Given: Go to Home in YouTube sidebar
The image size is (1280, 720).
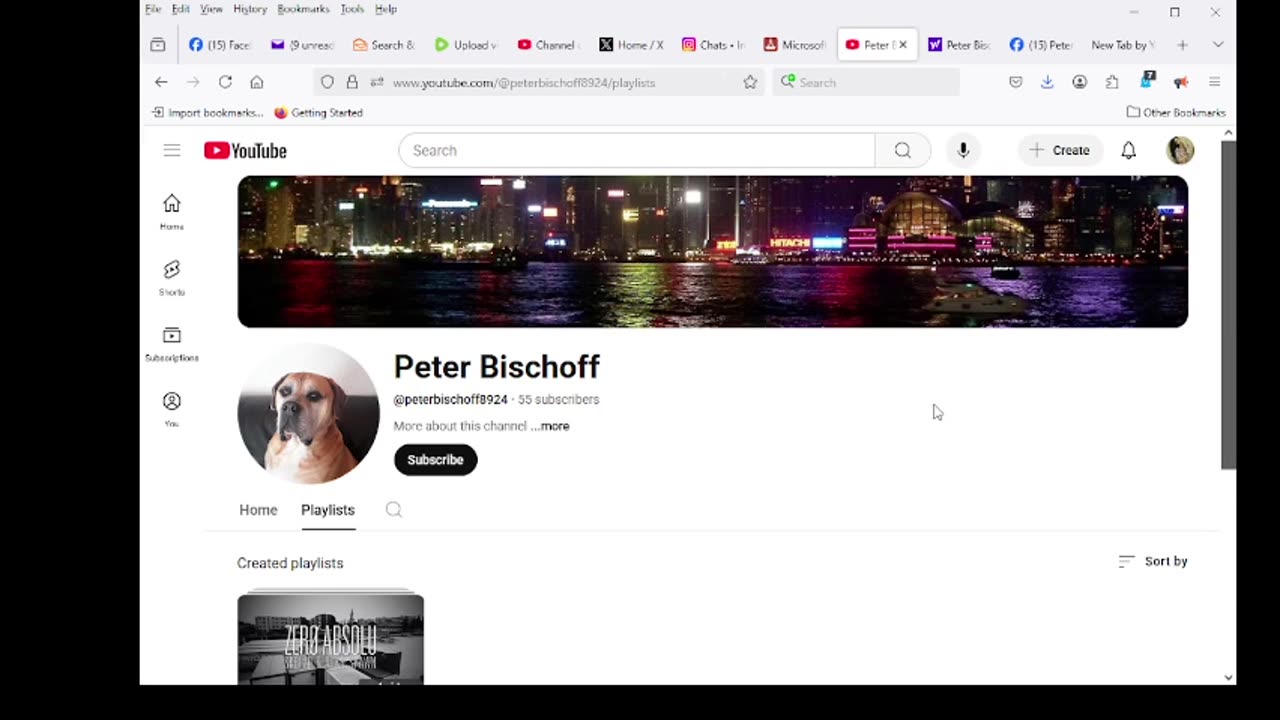Looking at the screenshot, I should point(172,212).
